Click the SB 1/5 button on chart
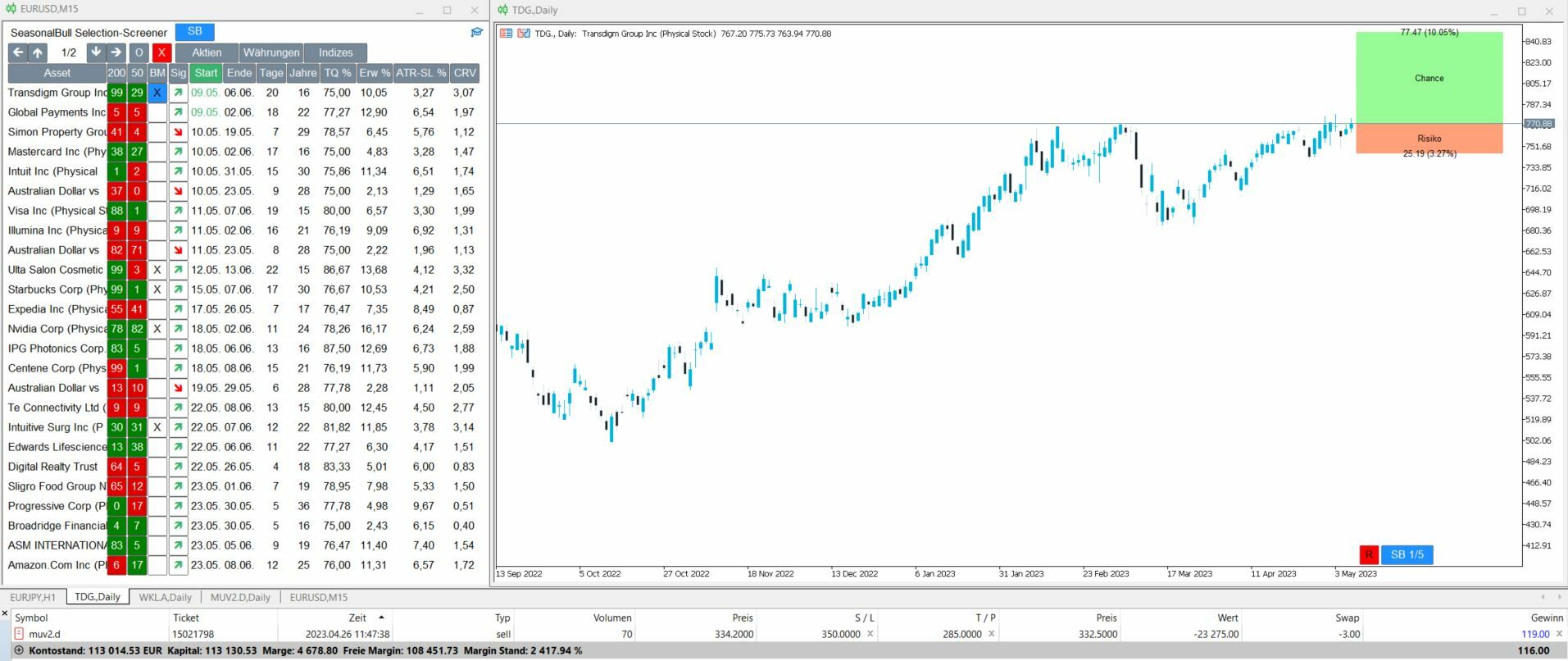The height and width of the screenshot is (661, 1568). tap(1407, 555)
